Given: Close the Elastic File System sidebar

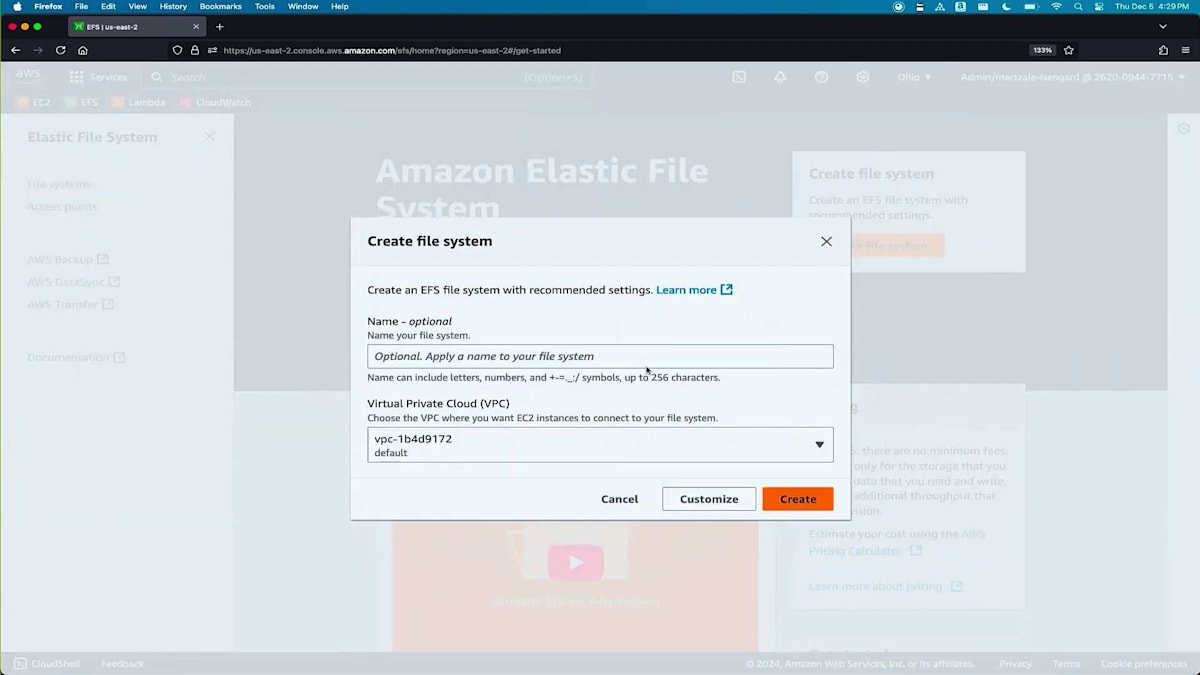Looking at the screenshot, I should click(209, 136).
